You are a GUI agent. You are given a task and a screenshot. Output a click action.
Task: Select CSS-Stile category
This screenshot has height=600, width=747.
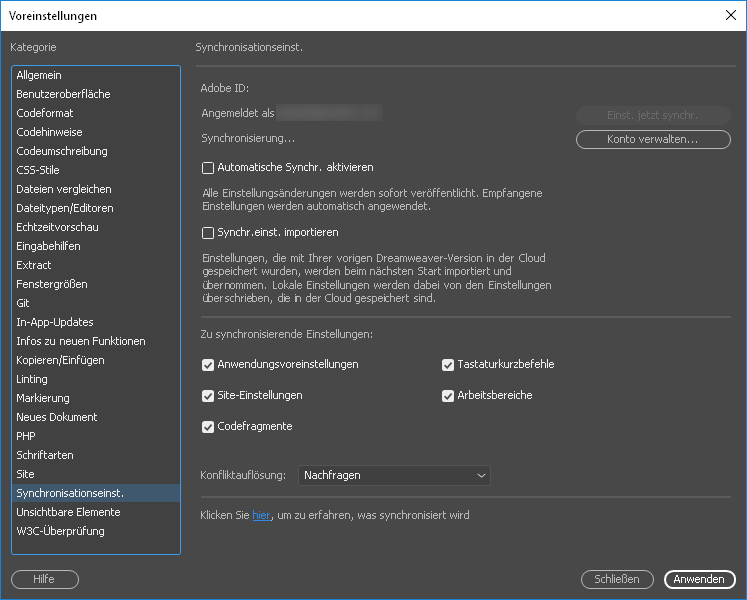click(96, 170)
